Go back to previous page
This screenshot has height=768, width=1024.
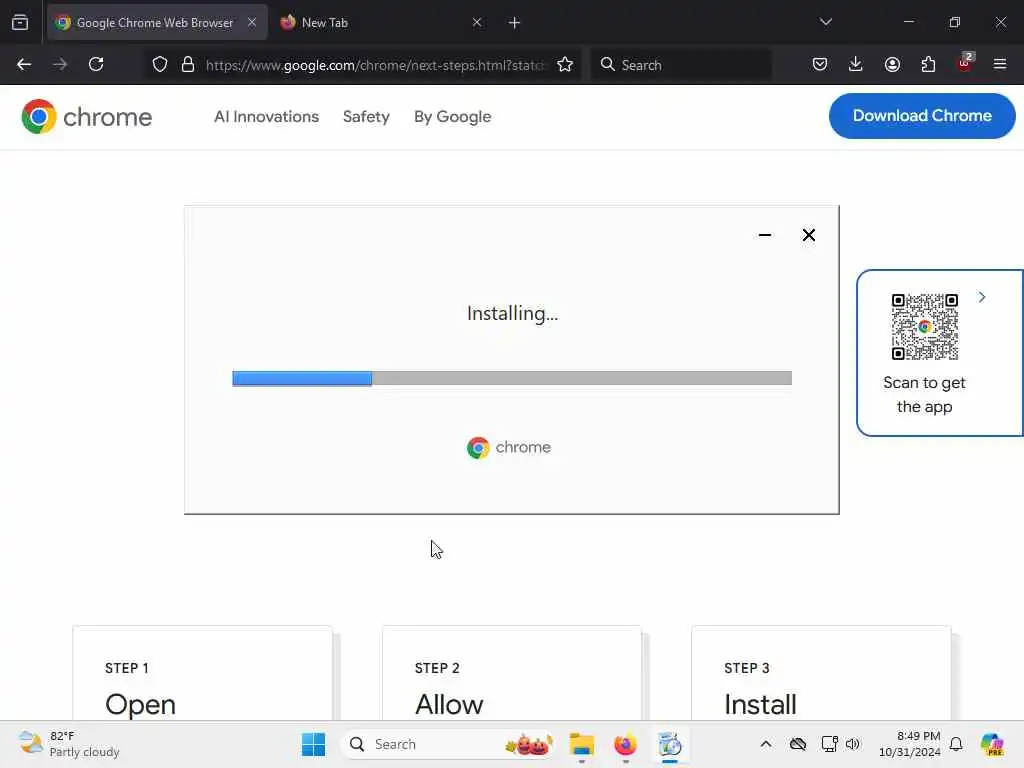point(24,64)
